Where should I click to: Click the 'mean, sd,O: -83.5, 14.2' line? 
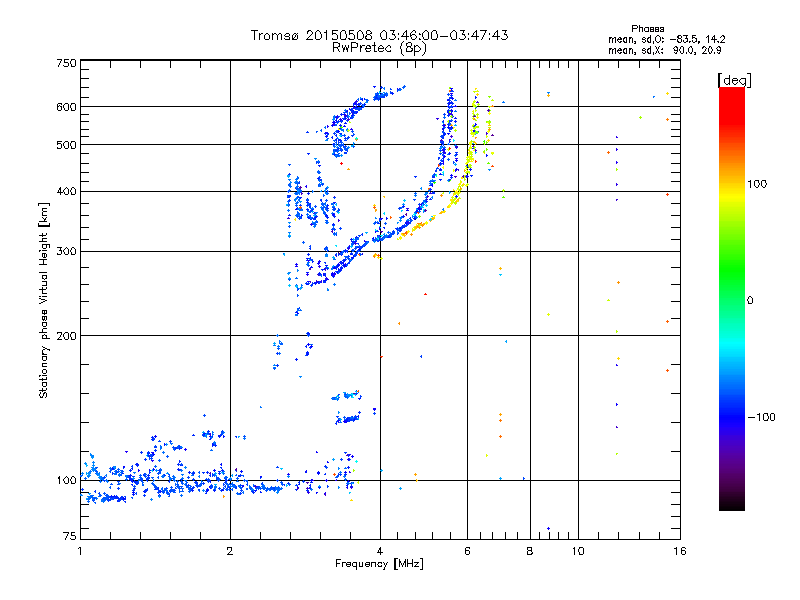point(666,39)
